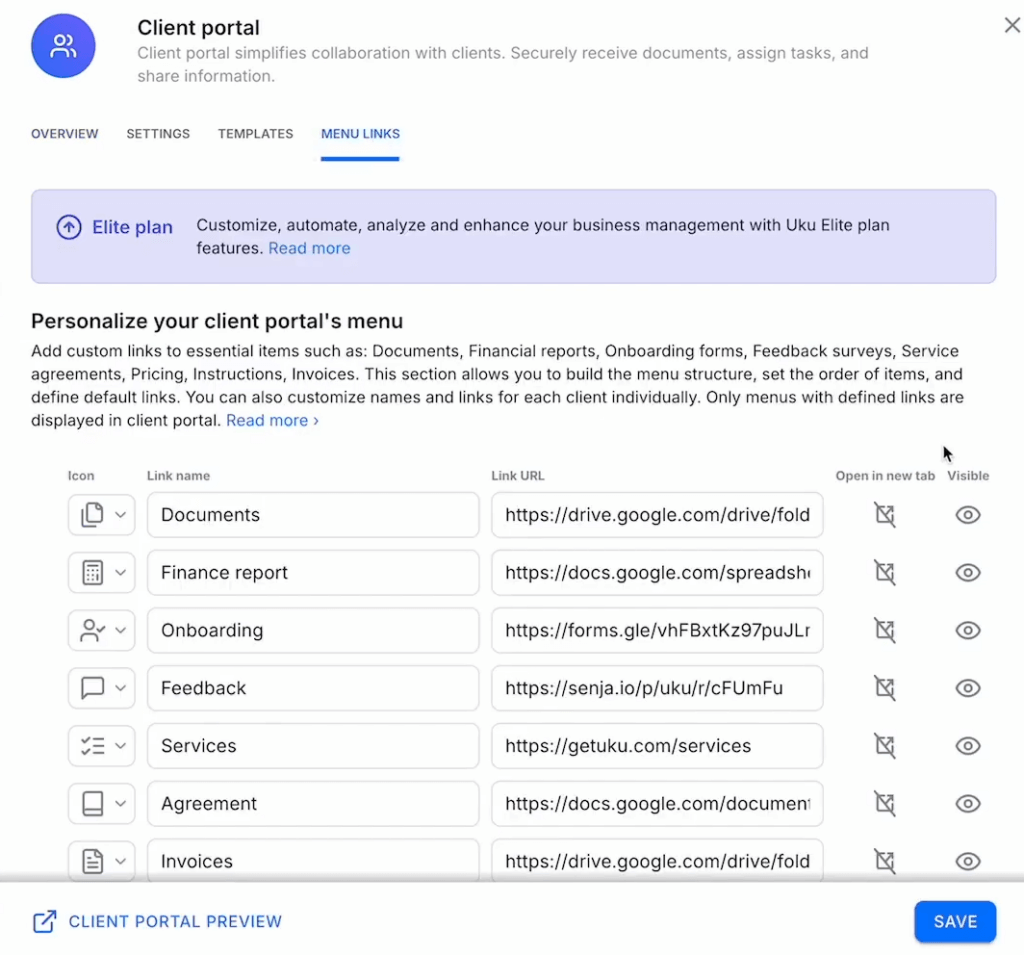This screenshot has width=1024, height=955.
Task: Switch to the Settings tab
Action: tap(158, 134)
